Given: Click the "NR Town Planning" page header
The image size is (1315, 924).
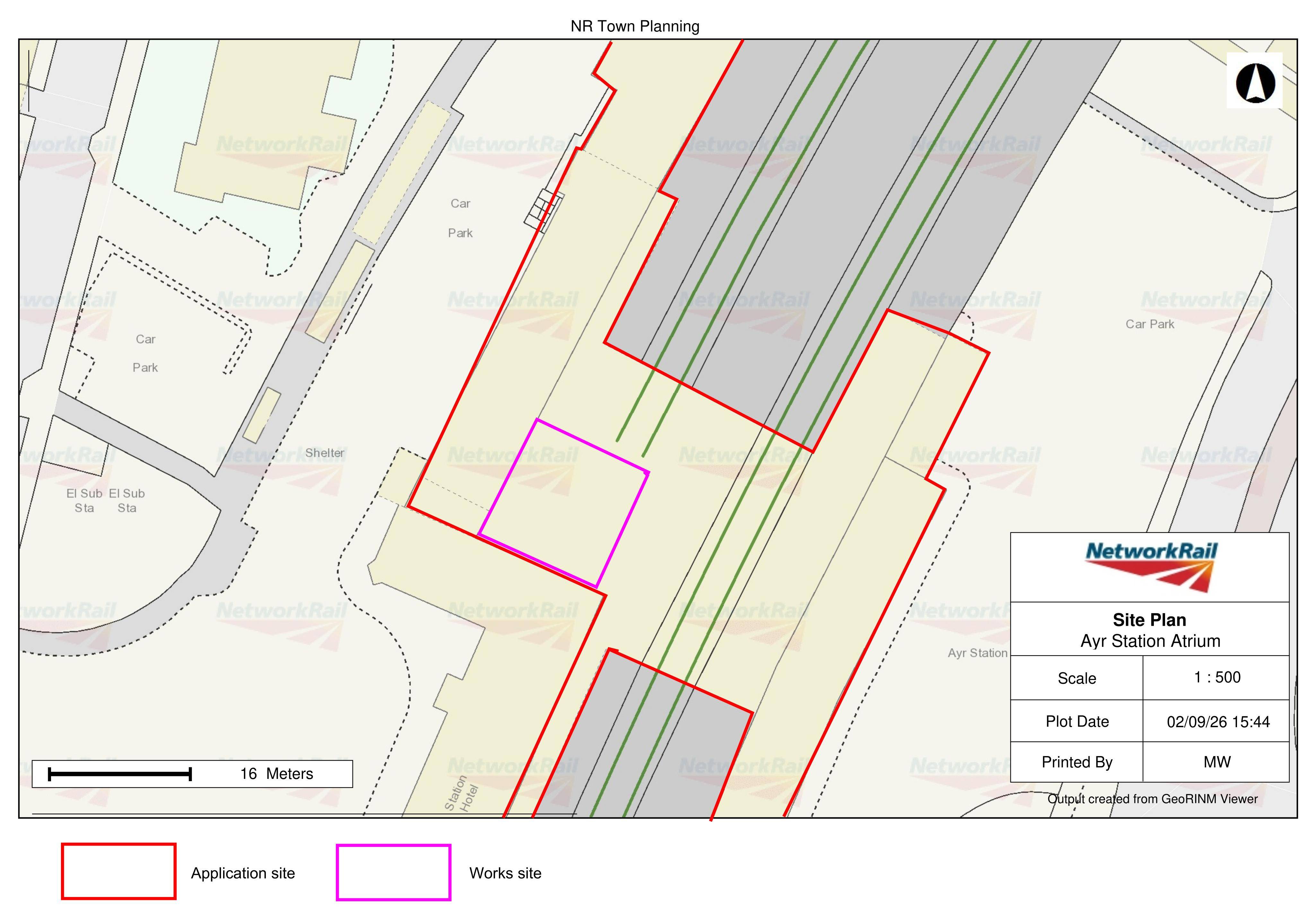Looking at the screenshot, I should coord(635,26).
